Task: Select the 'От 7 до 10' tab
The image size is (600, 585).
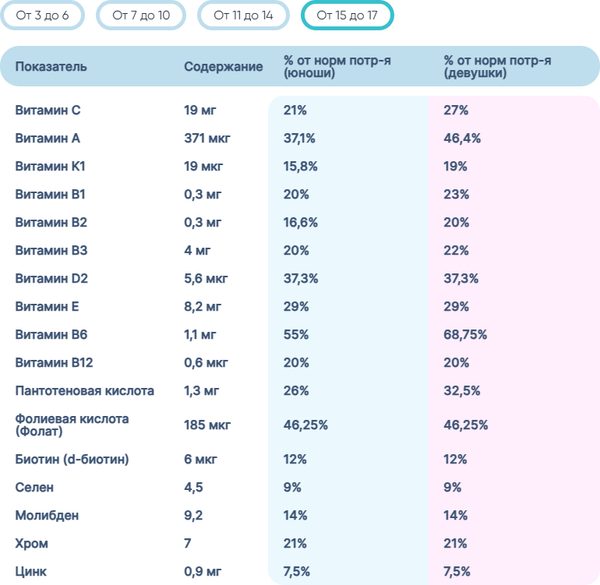Action: [x=142, y=16]
